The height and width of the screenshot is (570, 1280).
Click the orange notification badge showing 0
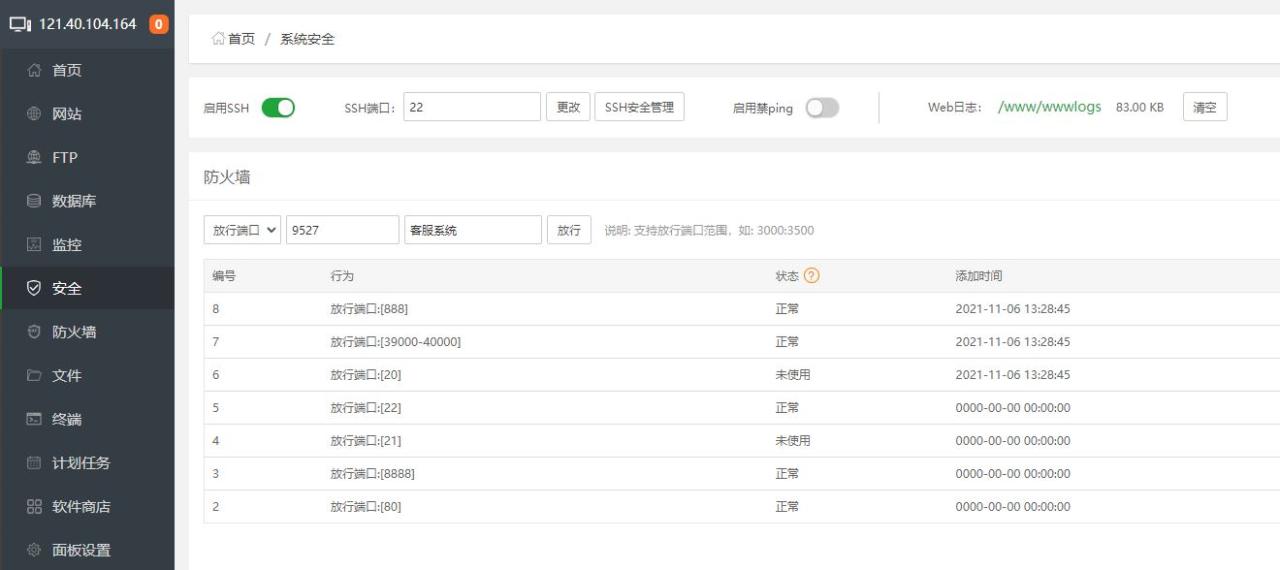tap(158, 24)
